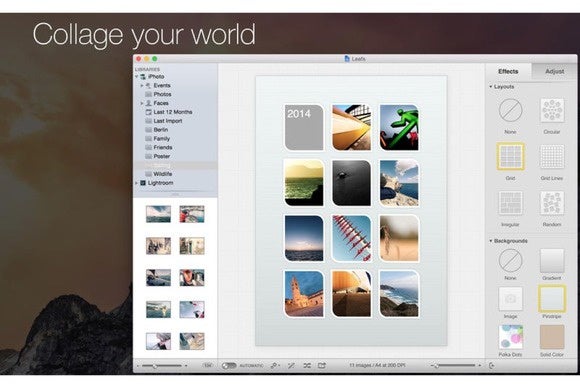Click the 2014 gray title tile
The width and height of the screenshot is (580, 388).
304,128
